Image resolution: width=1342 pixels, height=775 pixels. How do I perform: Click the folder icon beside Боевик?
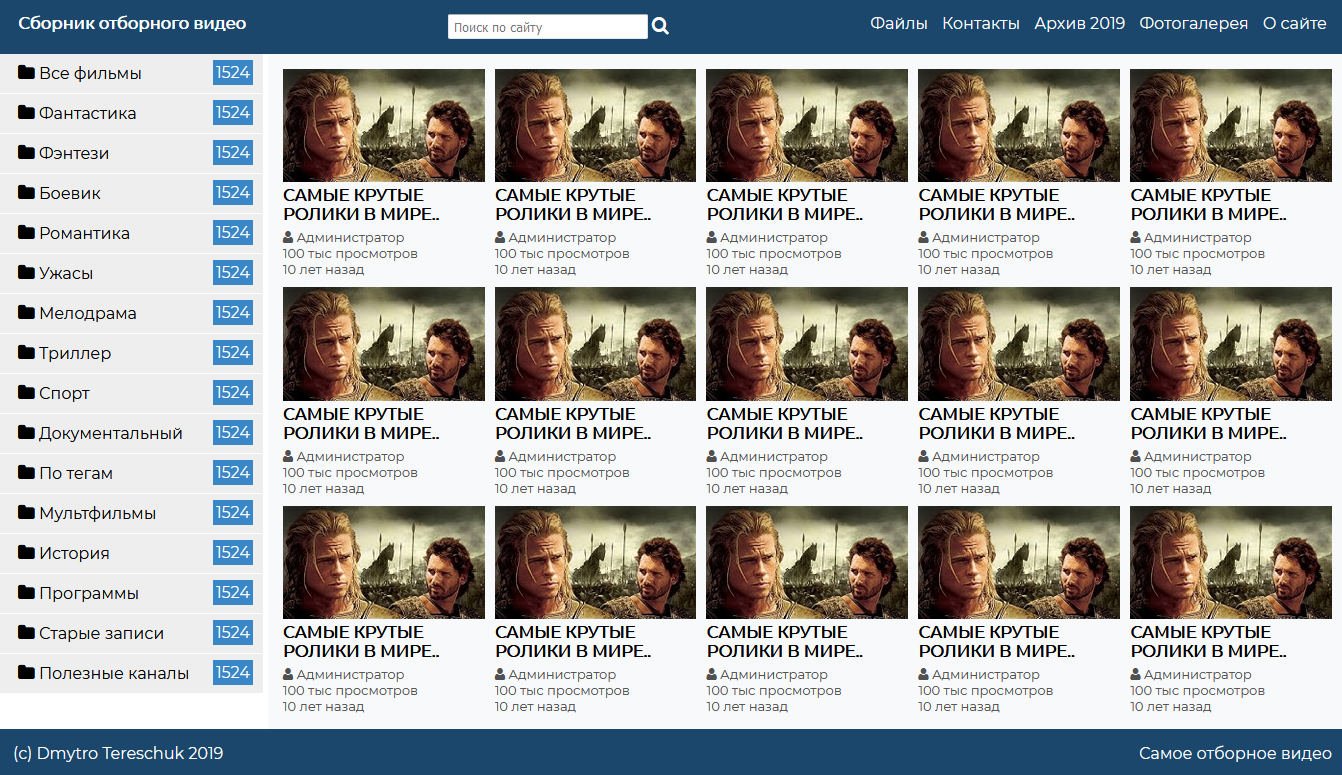click(x=26, y=192)
